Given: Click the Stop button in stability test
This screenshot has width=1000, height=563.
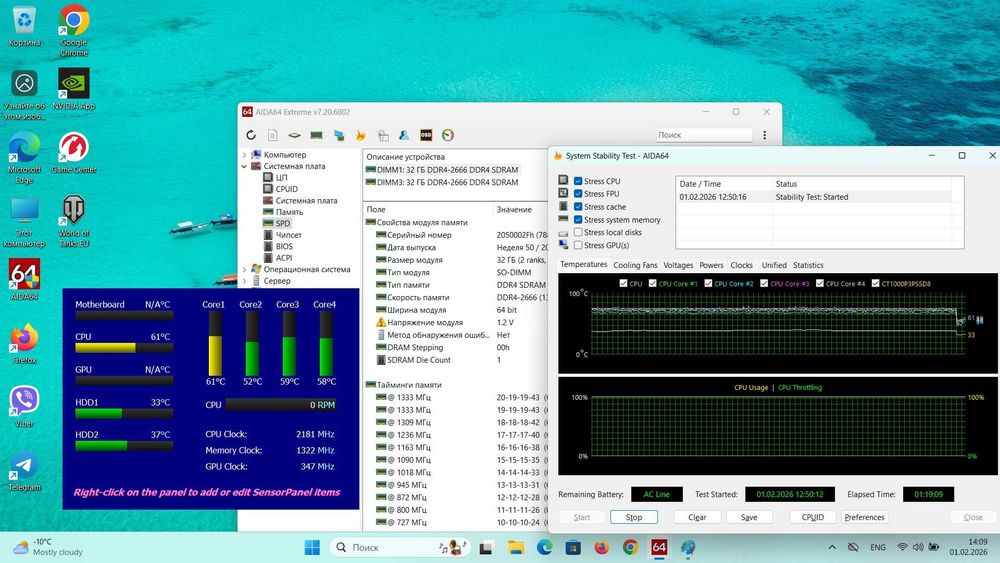Looking at the screenshot, I should tap(633, 517).
